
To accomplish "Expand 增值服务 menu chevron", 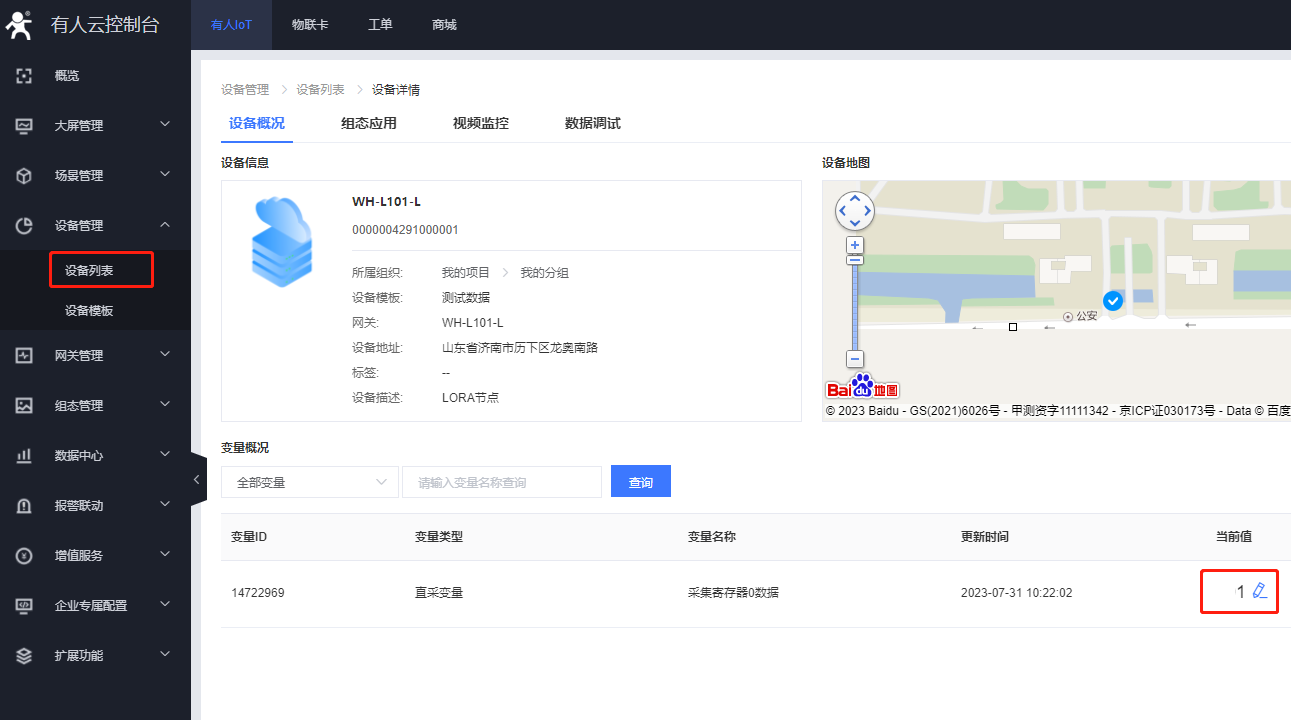I will (165, 554).
